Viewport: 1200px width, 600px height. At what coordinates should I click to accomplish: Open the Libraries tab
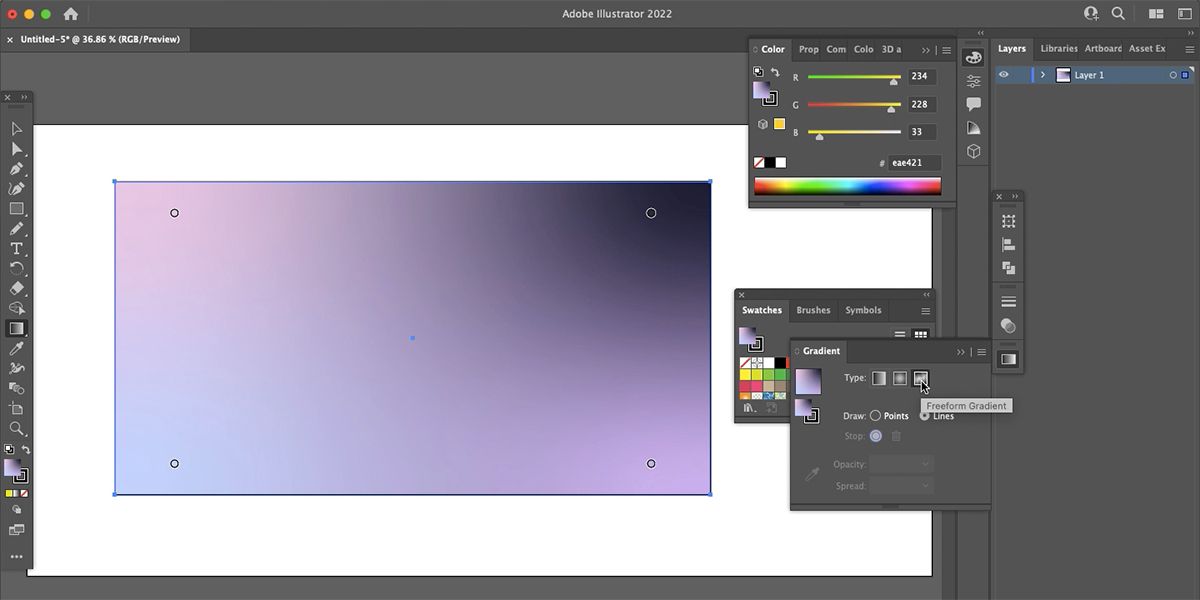1058,48
